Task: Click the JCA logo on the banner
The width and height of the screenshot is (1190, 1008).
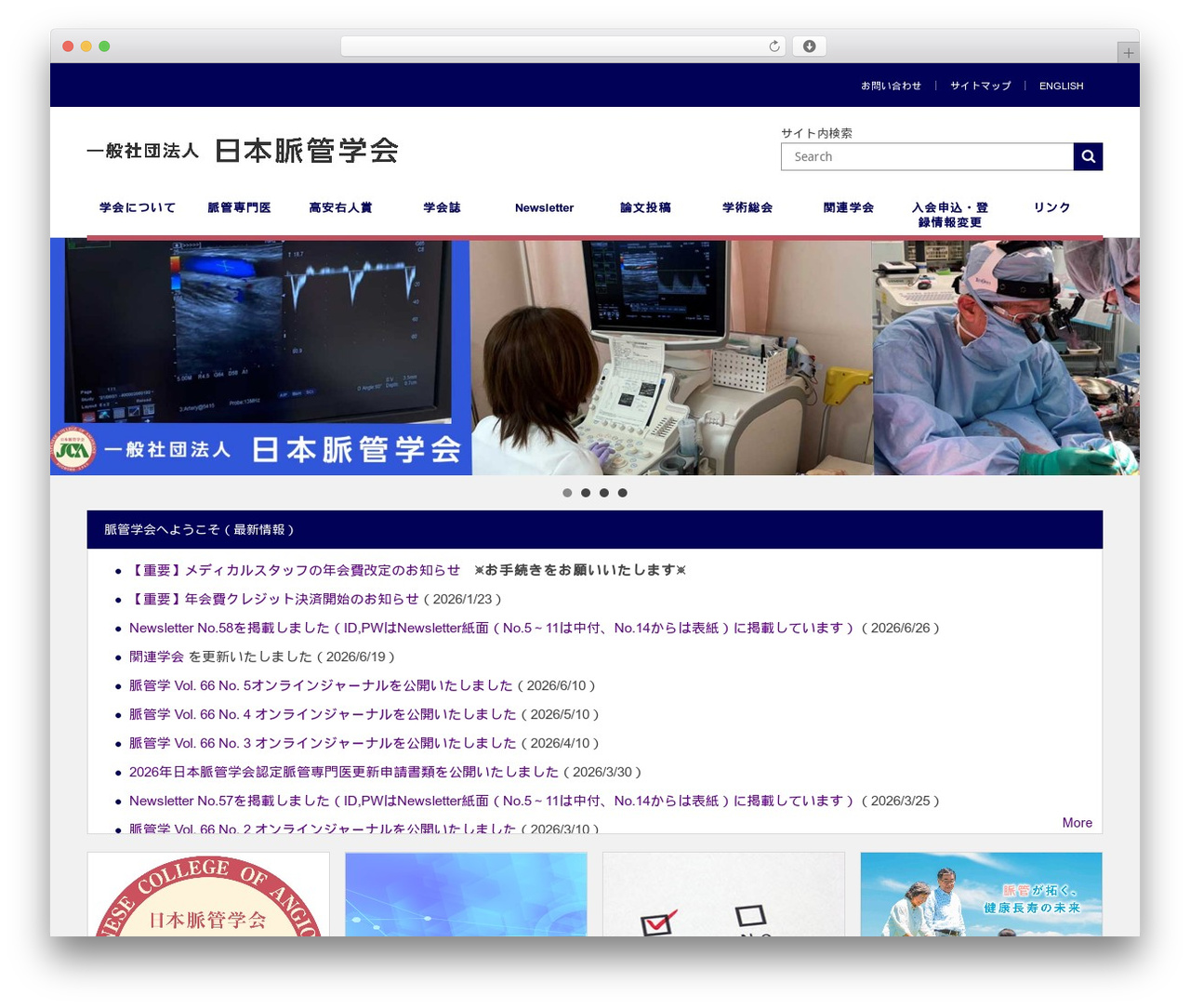Action: pos(73,450)
